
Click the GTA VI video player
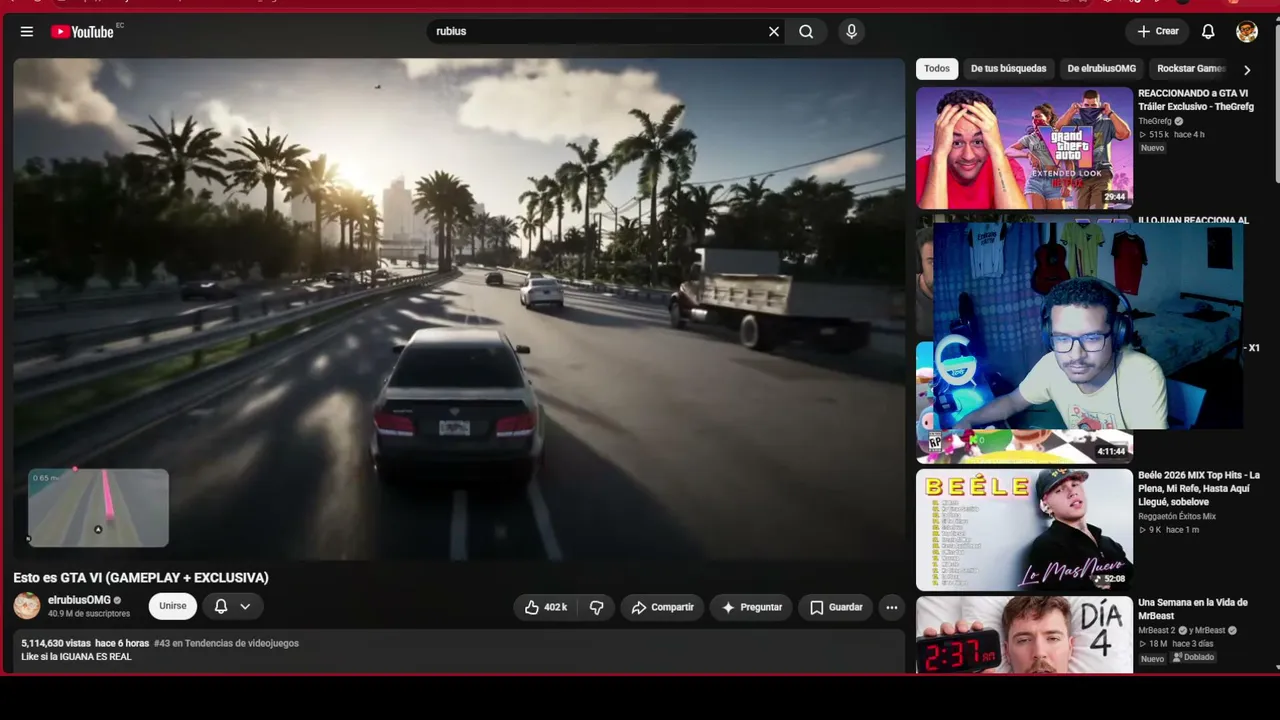[459, 309]
